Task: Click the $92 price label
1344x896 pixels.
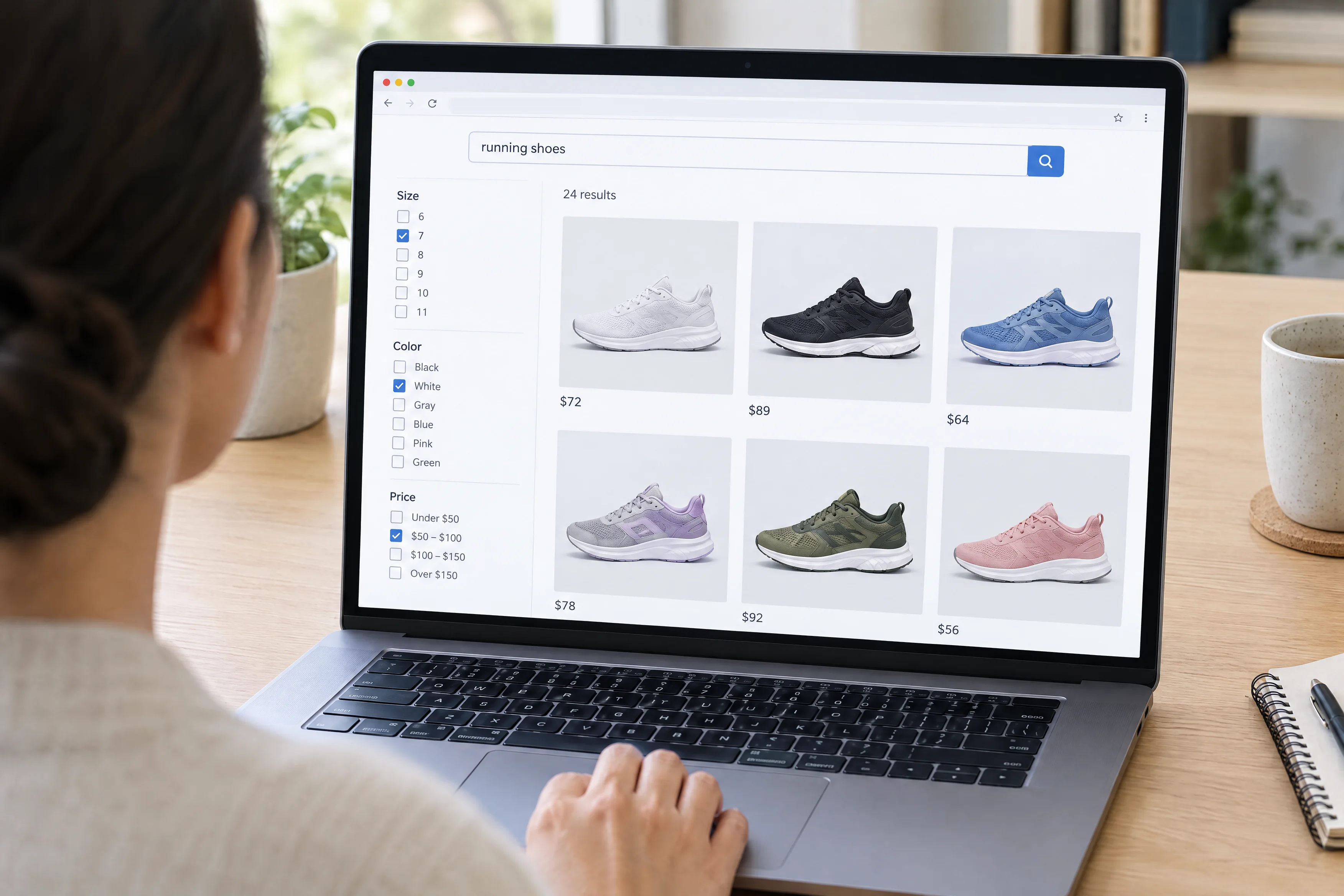Action: coord(752,617)
